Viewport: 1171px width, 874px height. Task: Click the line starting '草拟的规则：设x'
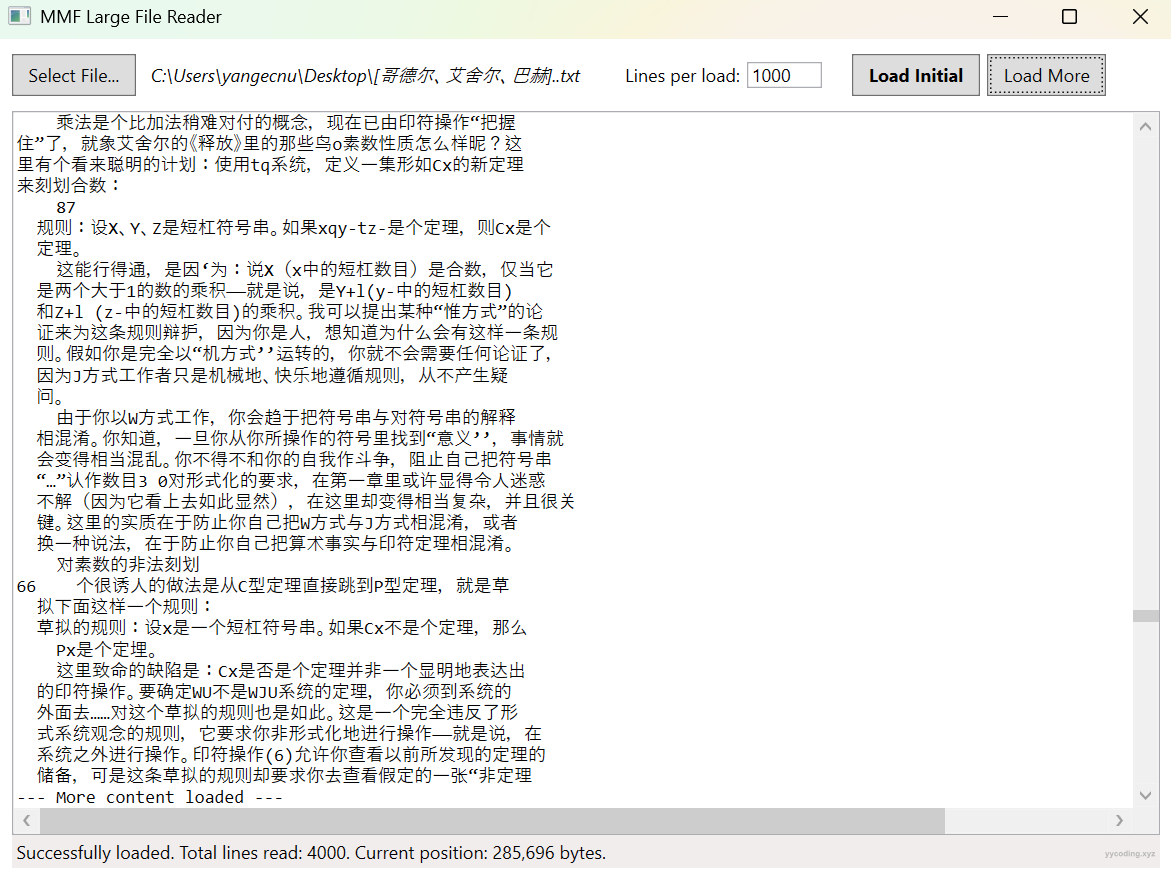(x=282, y=627)
